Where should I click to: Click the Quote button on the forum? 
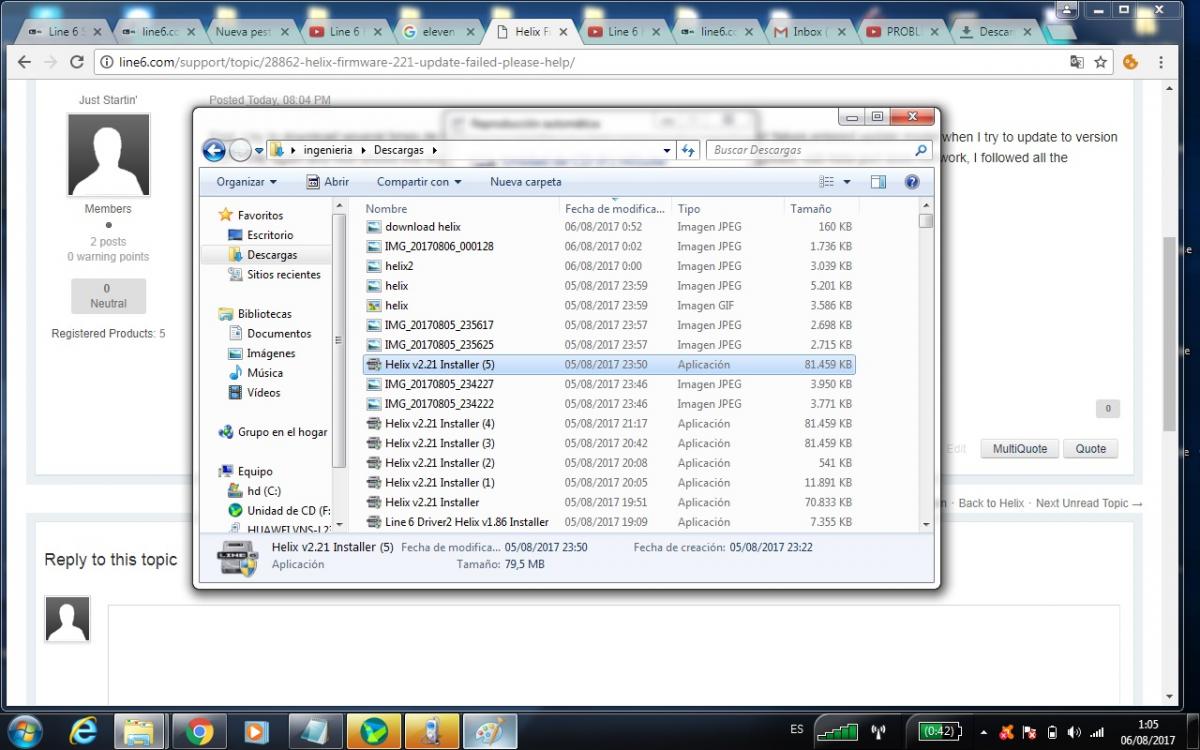point(1090,449)
